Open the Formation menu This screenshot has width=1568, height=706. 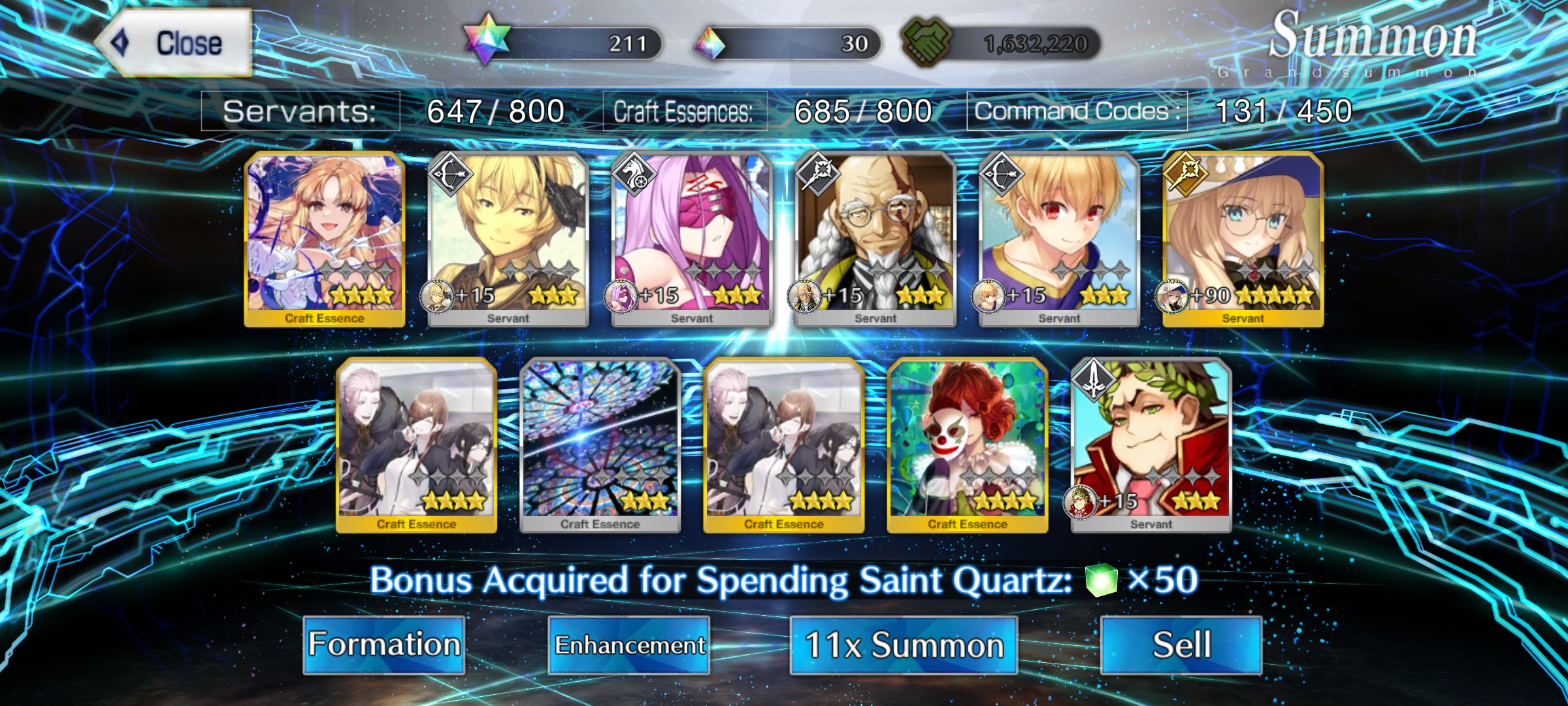(384, 645)
